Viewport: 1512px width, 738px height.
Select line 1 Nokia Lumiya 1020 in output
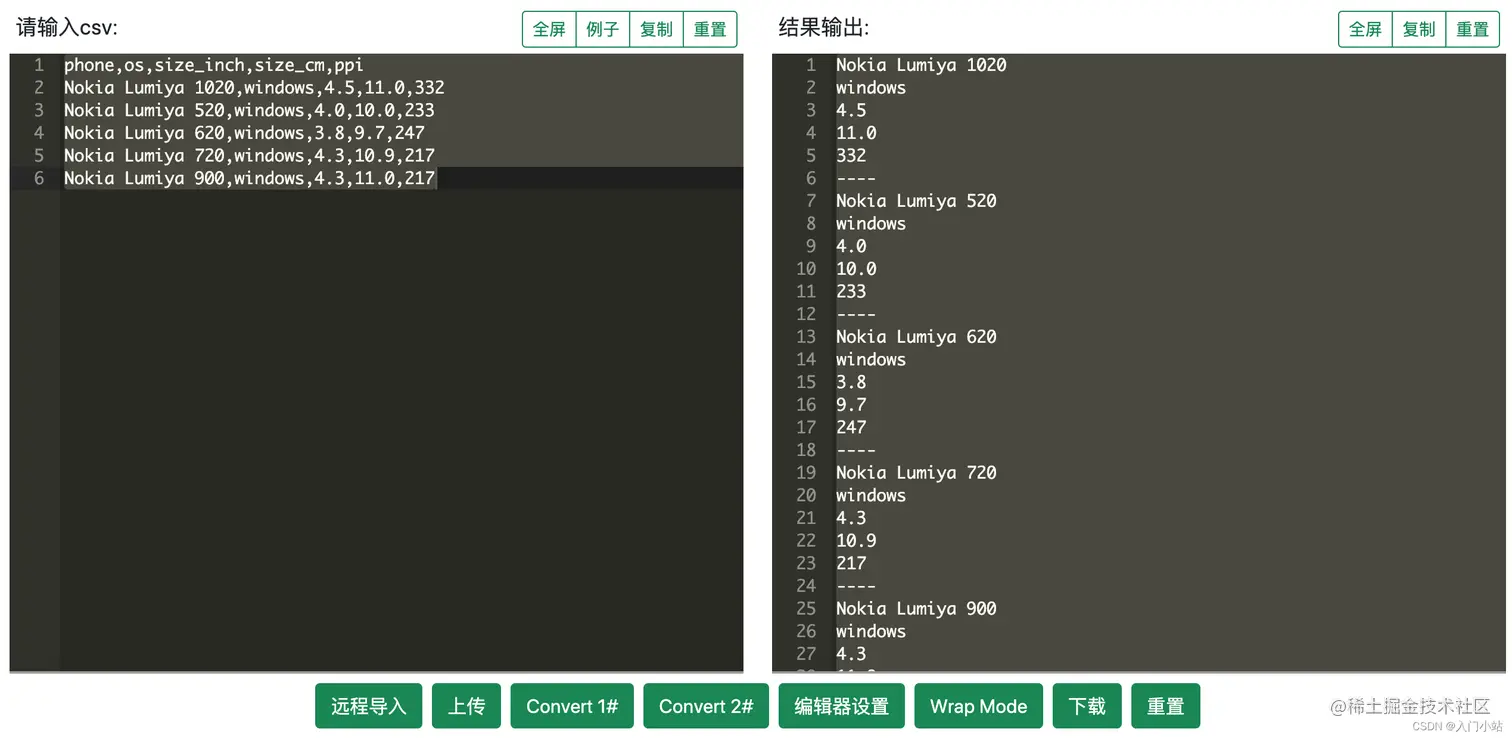click(x=920, y=64)
